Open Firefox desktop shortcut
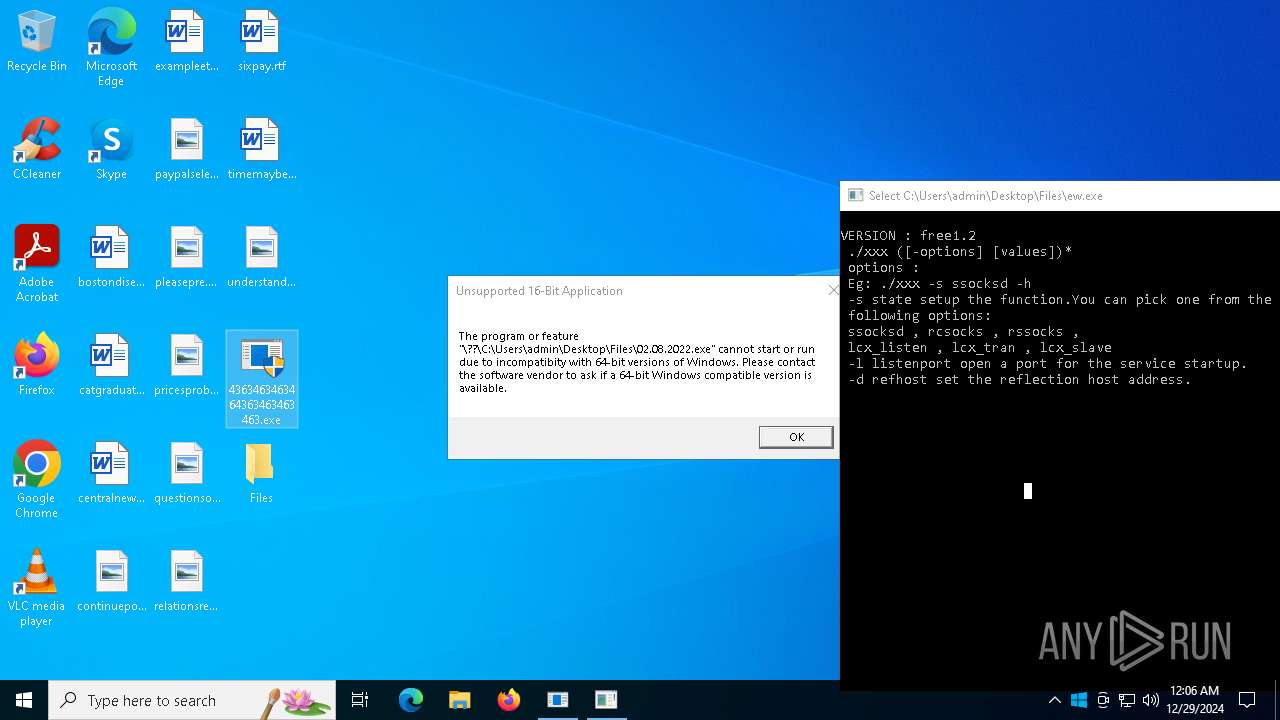The image size is (1280, 720). [37, 366]
